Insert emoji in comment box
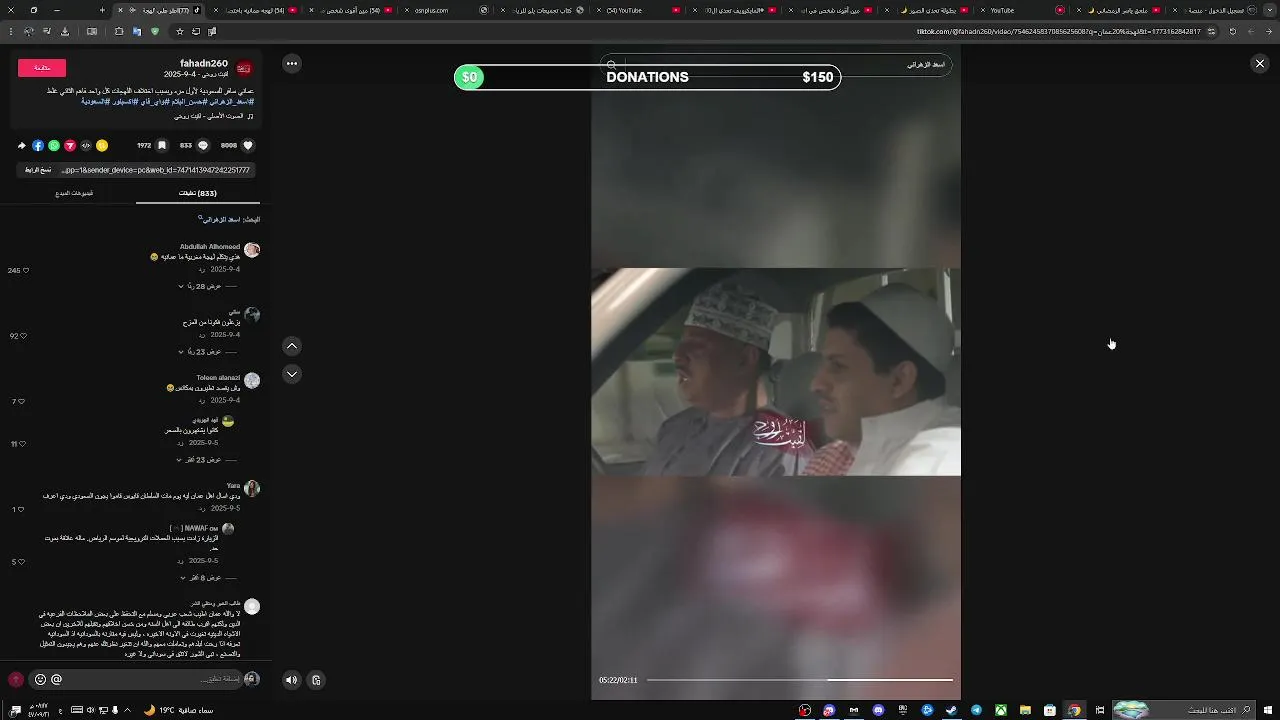Viewport: 1280px width, 720px height. 40,679
